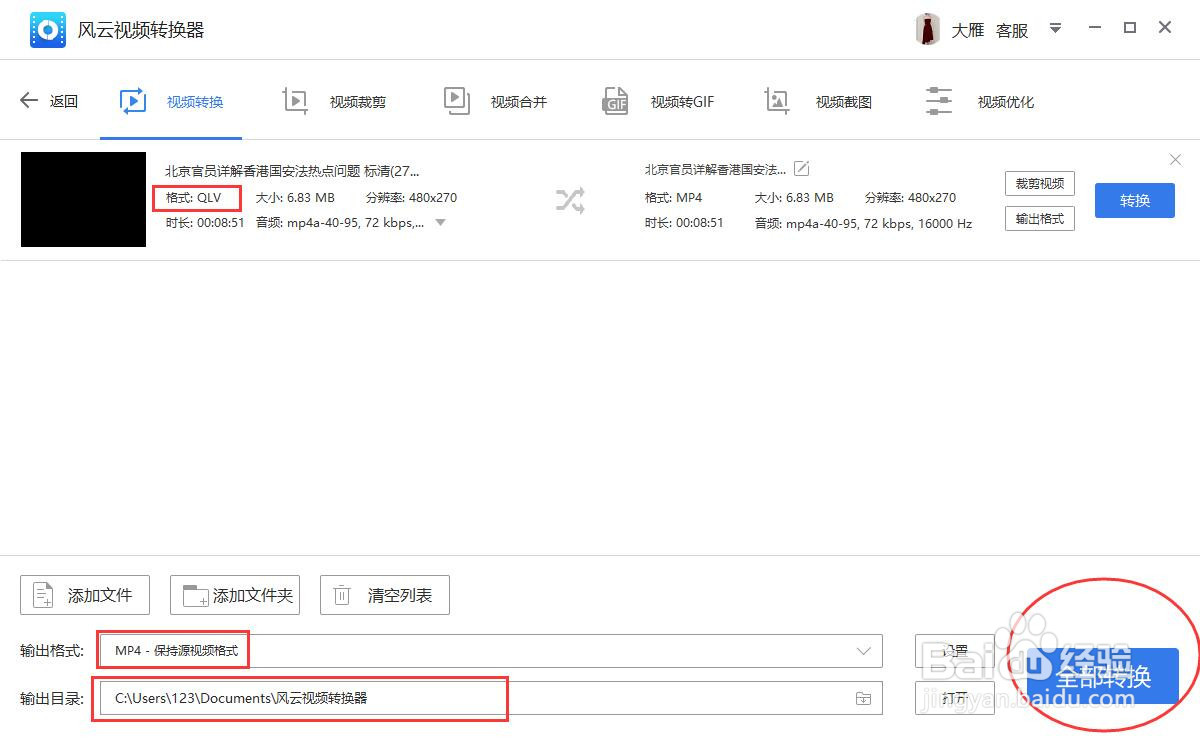
Task: Select output file name 北京官员详解香港国安法...
Action: point(716,169)
